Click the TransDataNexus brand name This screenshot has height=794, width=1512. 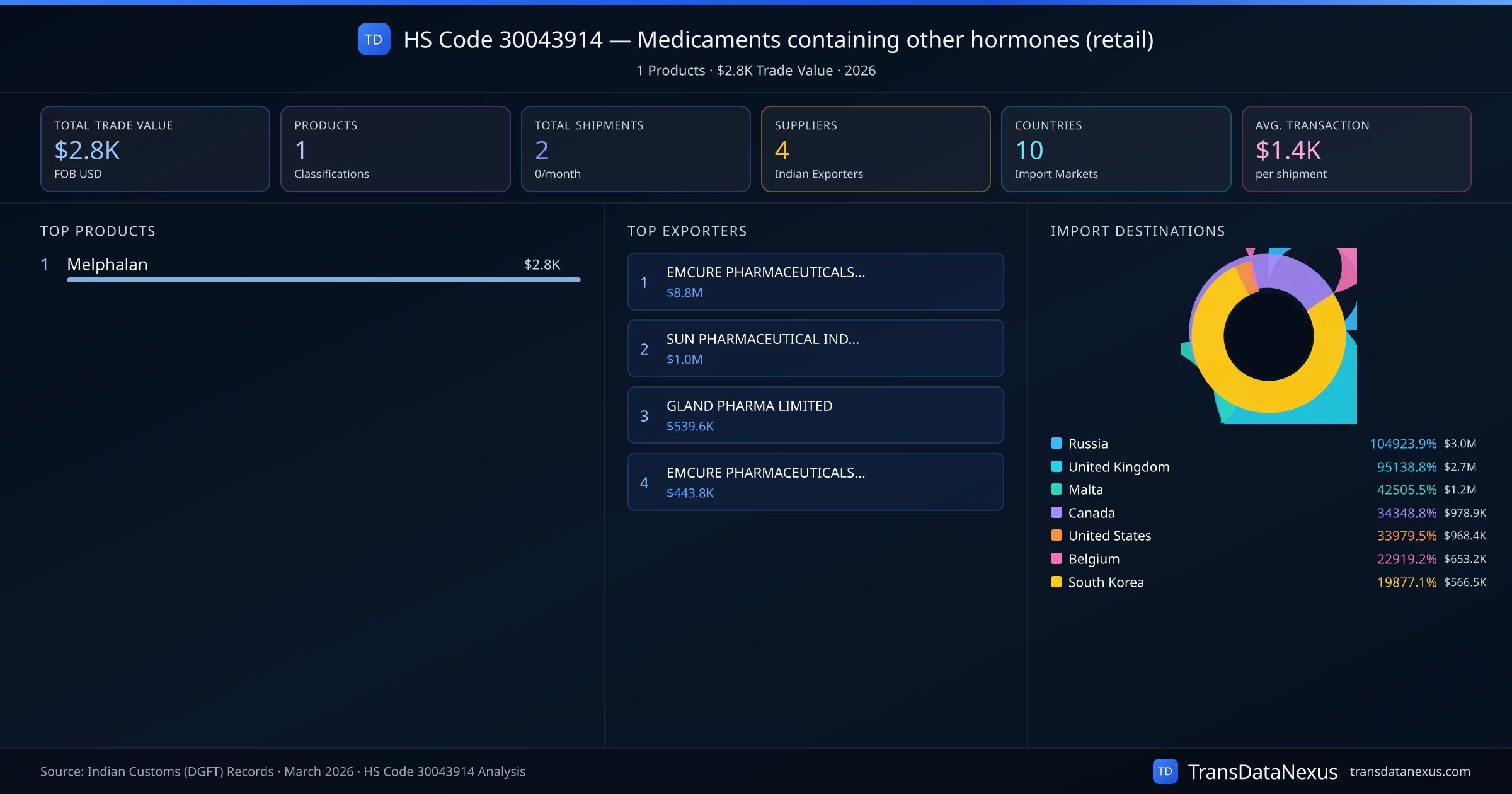click(1262, 771)
